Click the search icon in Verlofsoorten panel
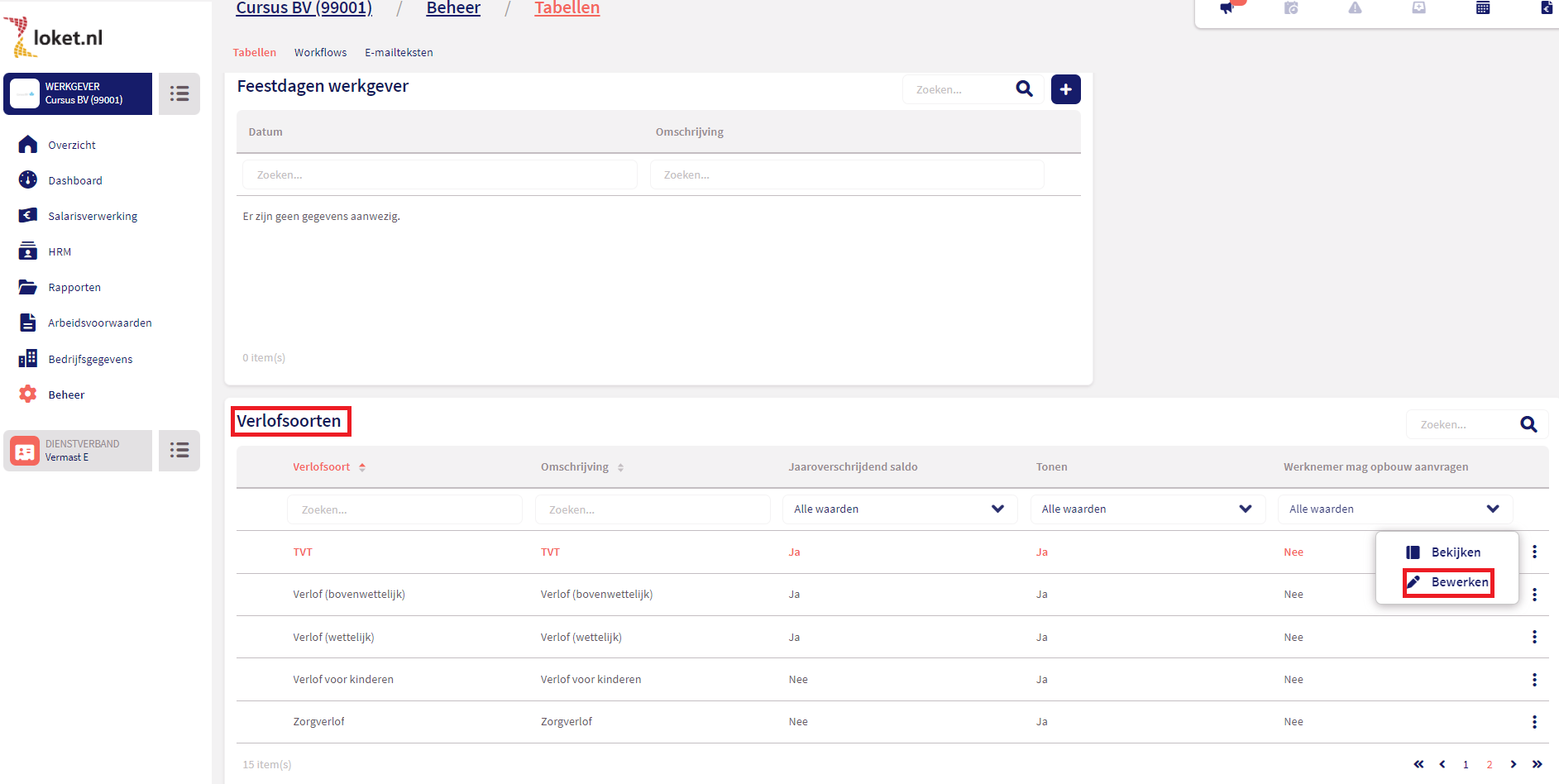The image size is (1559, 784). (x=1528, y=424)
